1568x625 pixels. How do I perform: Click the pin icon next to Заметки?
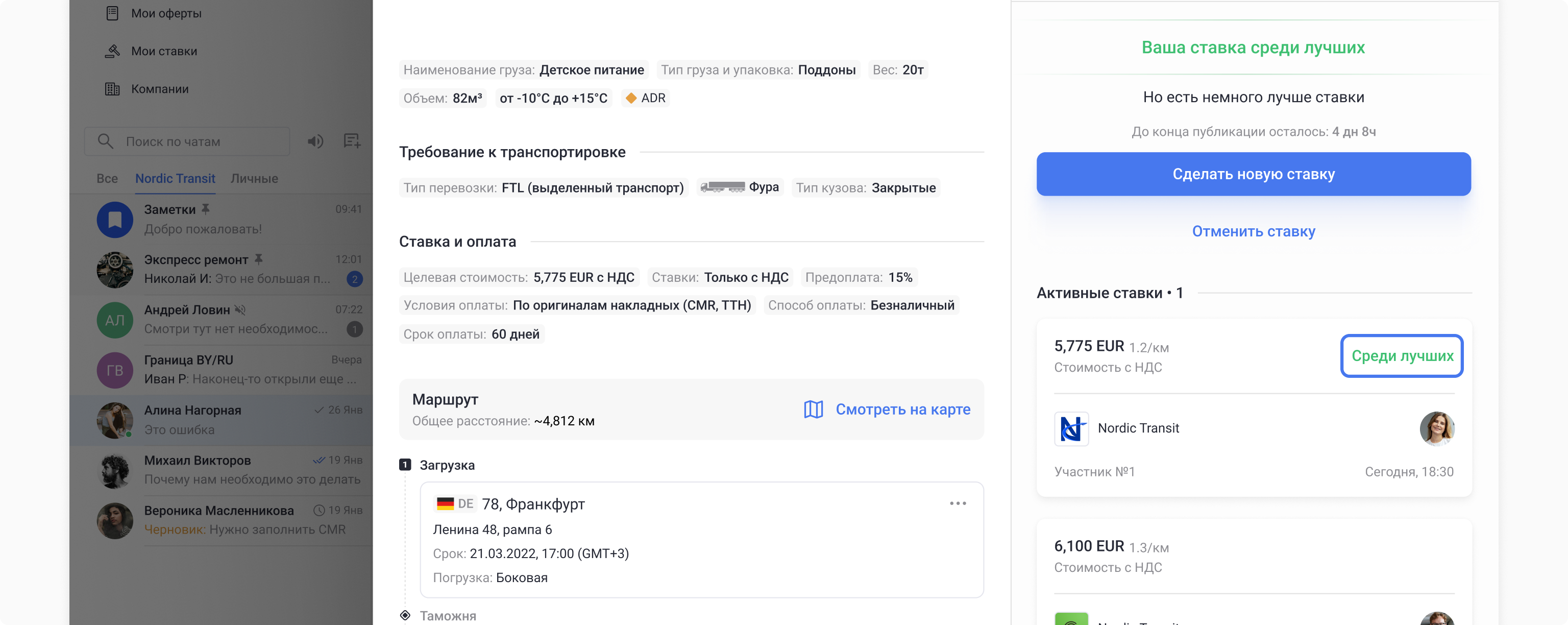click(206, 209)
